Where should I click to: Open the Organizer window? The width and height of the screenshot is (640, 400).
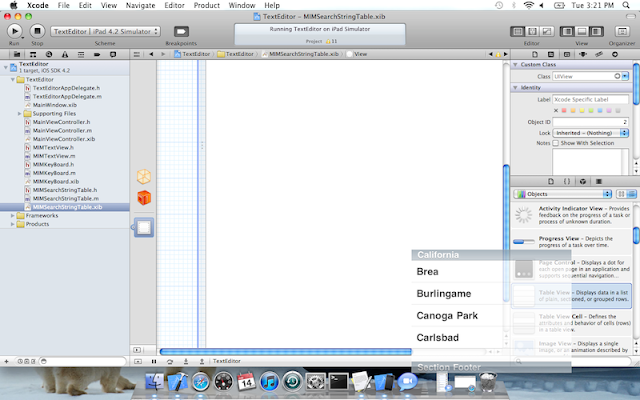point(622,31)
